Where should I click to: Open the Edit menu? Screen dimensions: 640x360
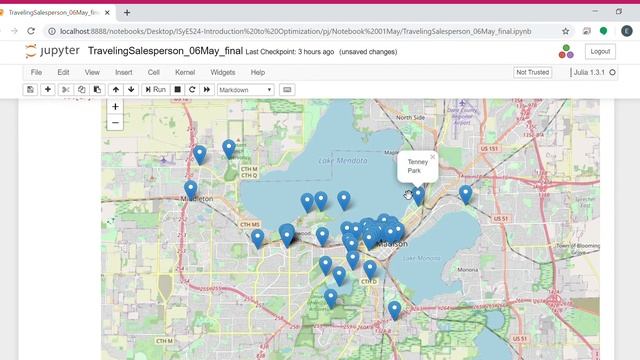pyautogui.click(x=63, y=72)
